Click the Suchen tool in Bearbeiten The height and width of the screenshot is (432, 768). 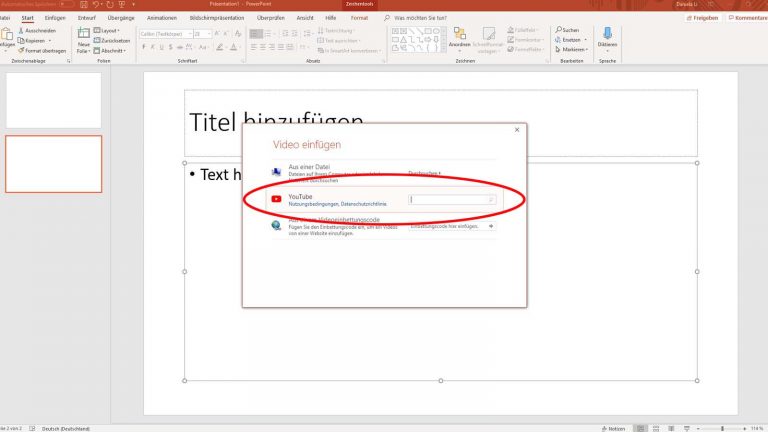coord(568,30)
